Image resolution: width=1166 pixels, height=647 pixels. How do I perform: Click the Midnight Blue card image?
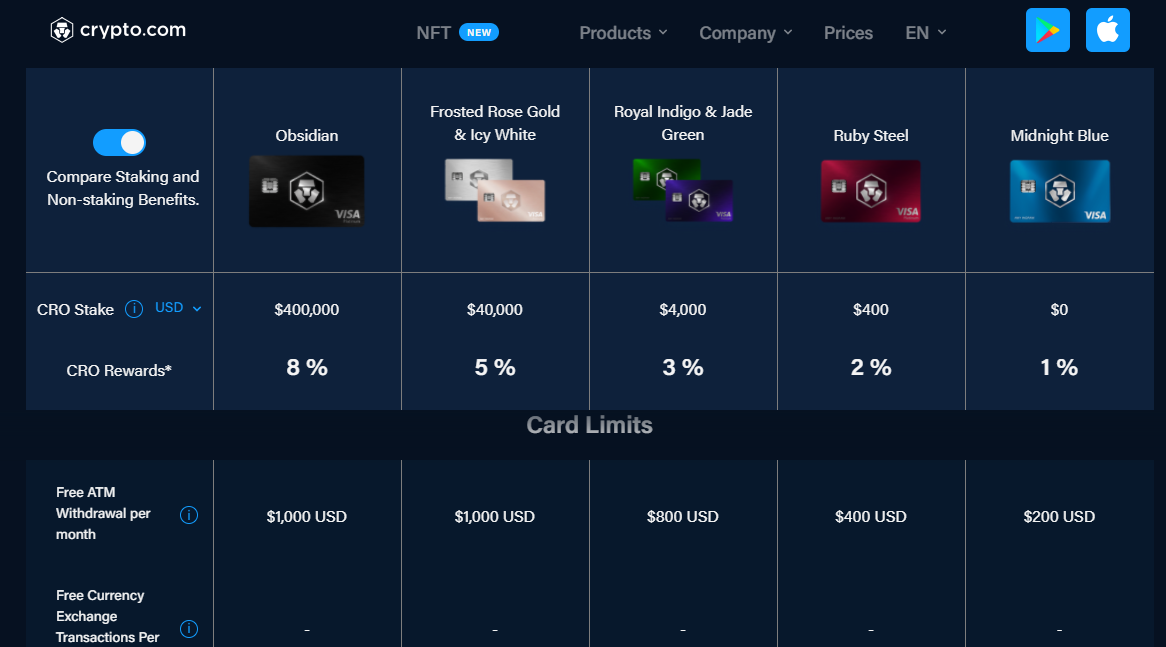click(1059, 191)
